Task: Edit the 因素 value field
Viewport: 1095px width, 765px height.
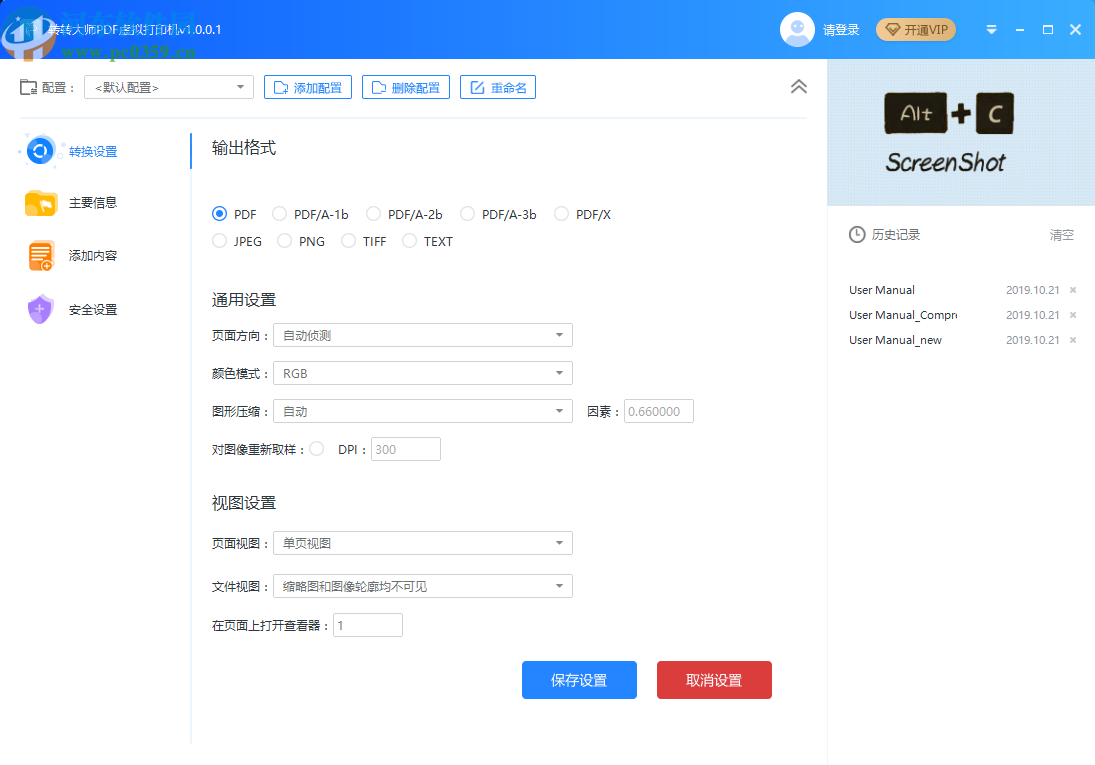Action: (658, 411)
